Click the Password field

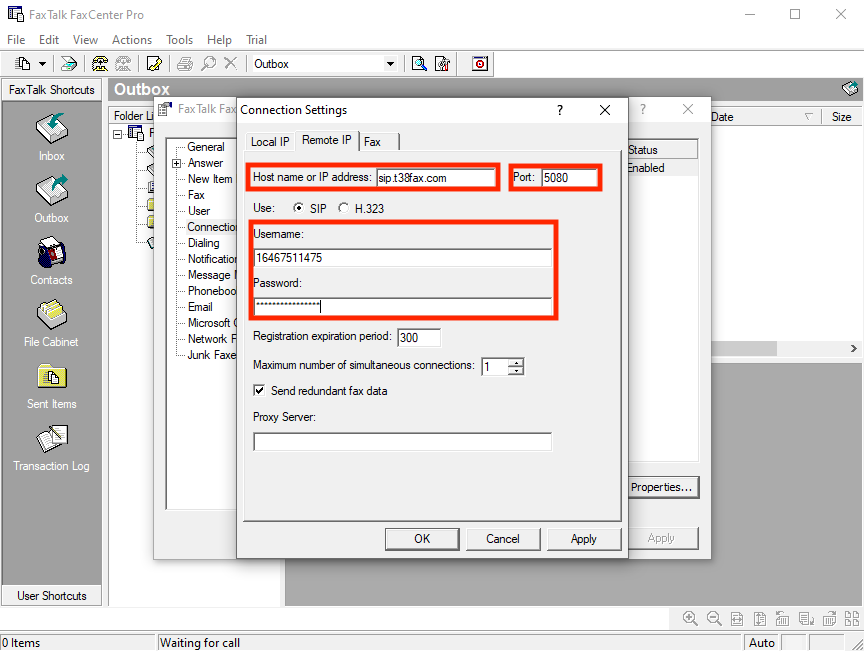click(402, 306)
